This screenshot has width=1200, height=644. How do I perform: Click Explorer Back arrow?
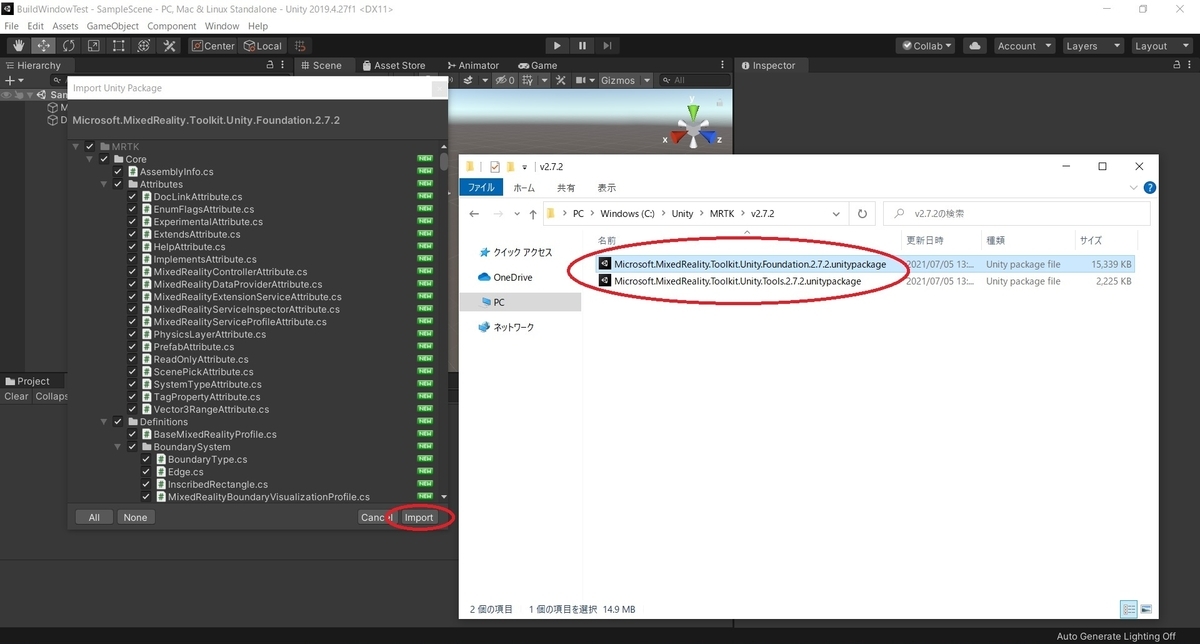[474, 214]
